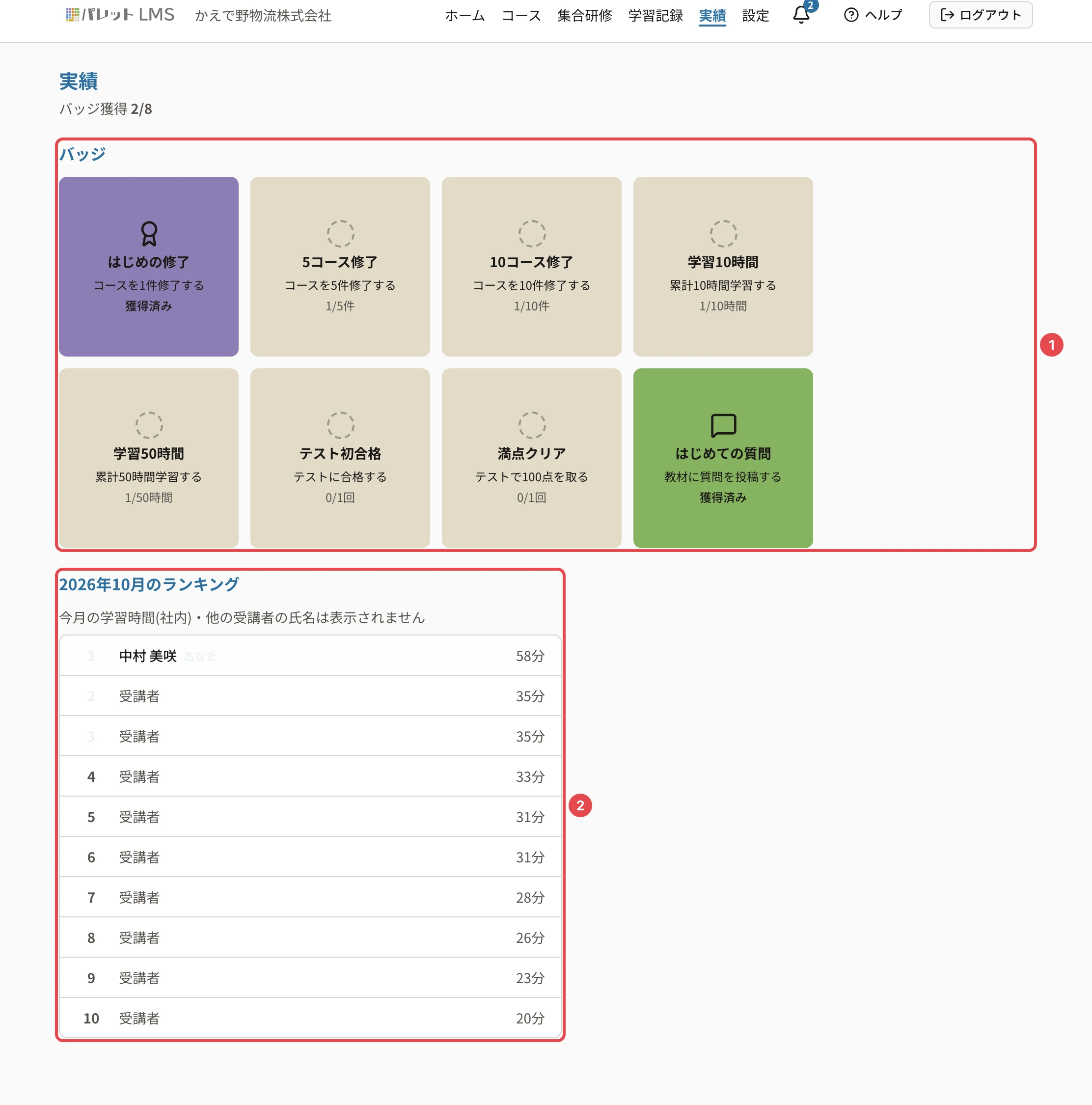Click the dashed circle on 10コース修了

[x=532, y=233]
